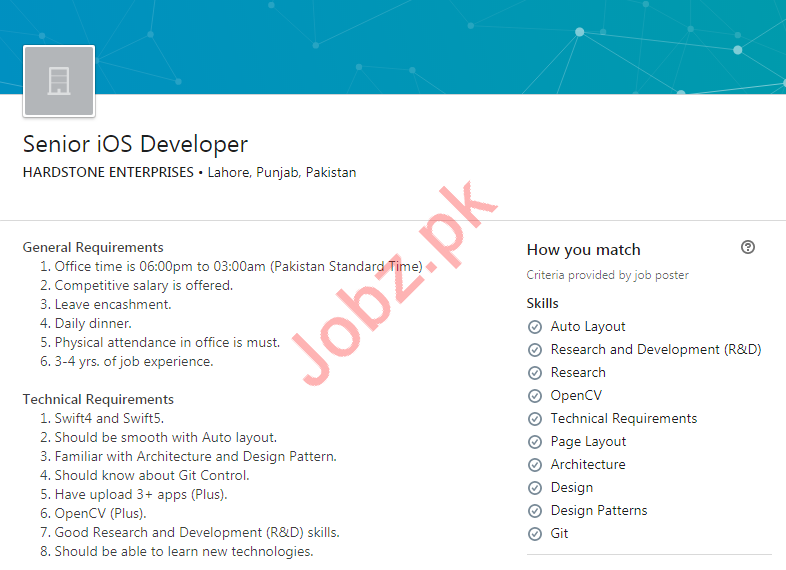Click the General Requirements section heading
This screenshot has width=786, height=570.
(x=93, y=247)
